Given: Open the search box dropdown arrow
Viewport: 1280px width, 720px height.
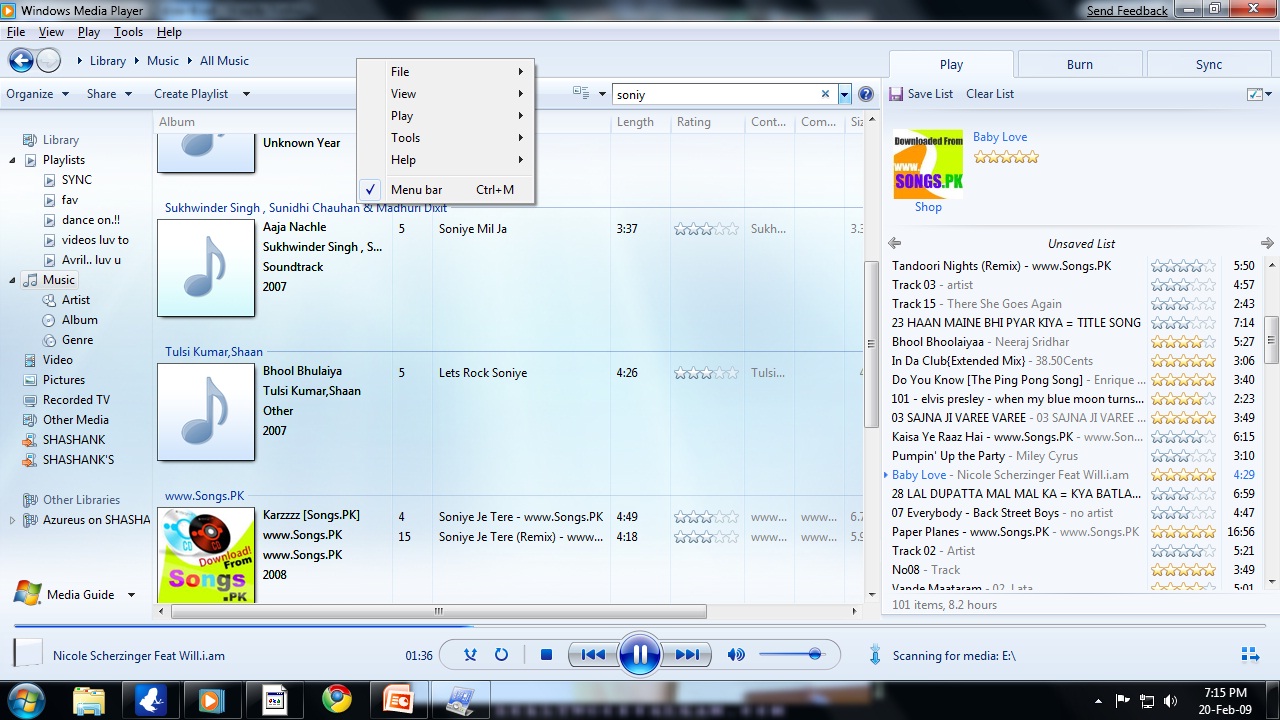Looking at the screenshot, I should [x=844, y=94].
